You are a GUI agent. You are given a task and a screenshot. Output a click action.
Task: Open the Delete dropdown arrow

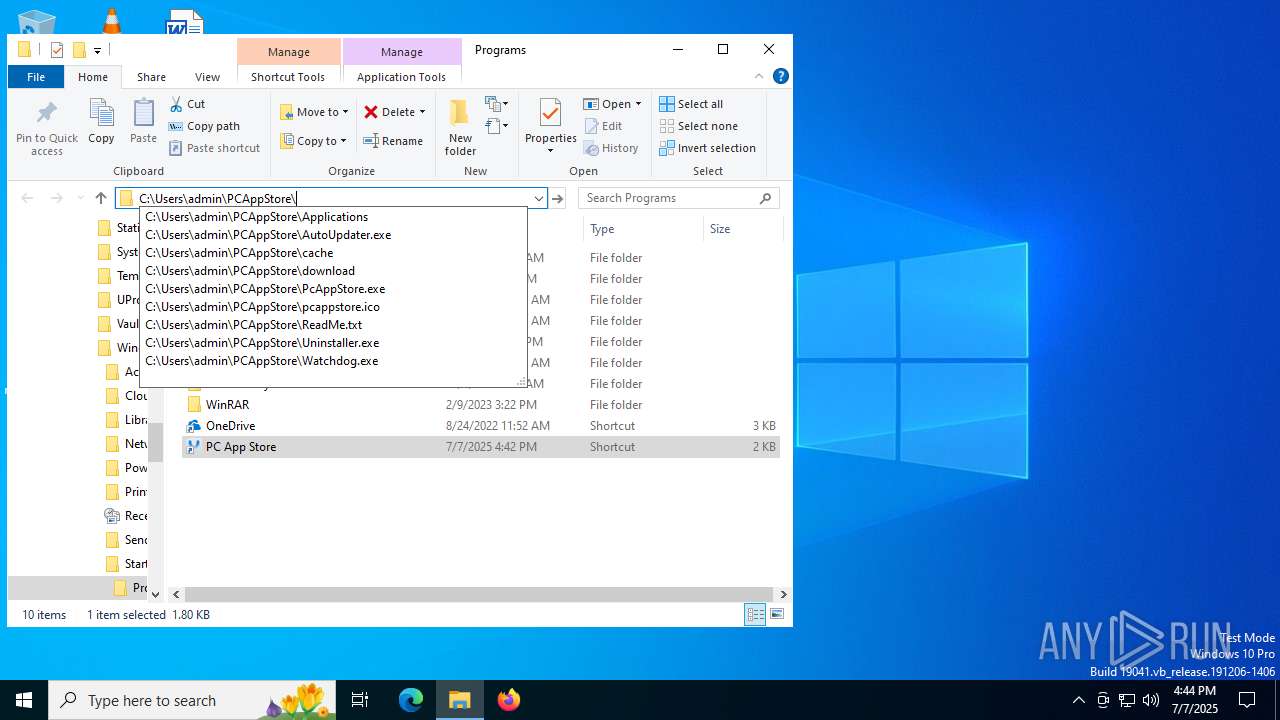click(x=422, y=112)
